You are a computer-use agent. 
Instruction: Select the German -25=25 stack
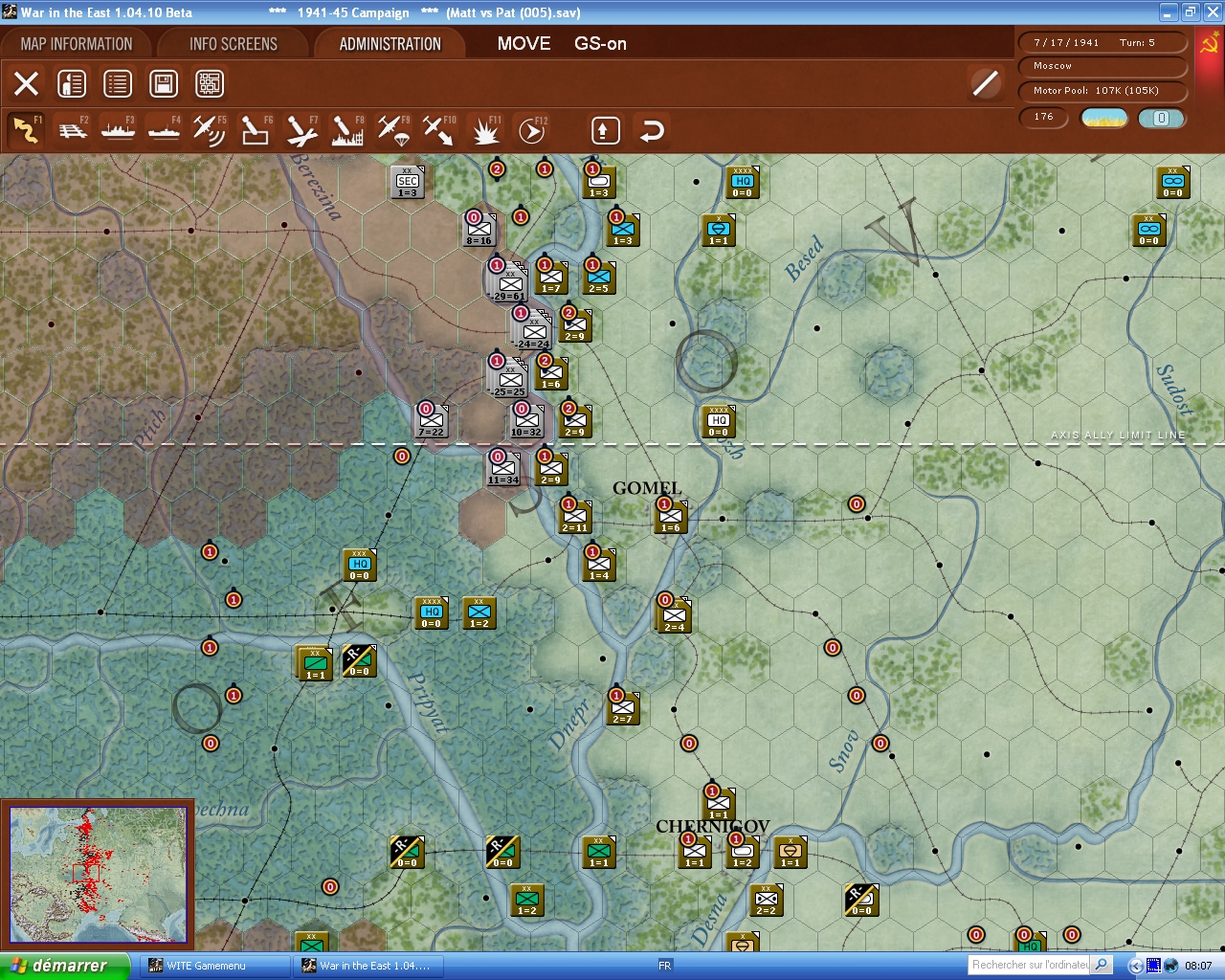pyautogui.click(x=508, y=378)
